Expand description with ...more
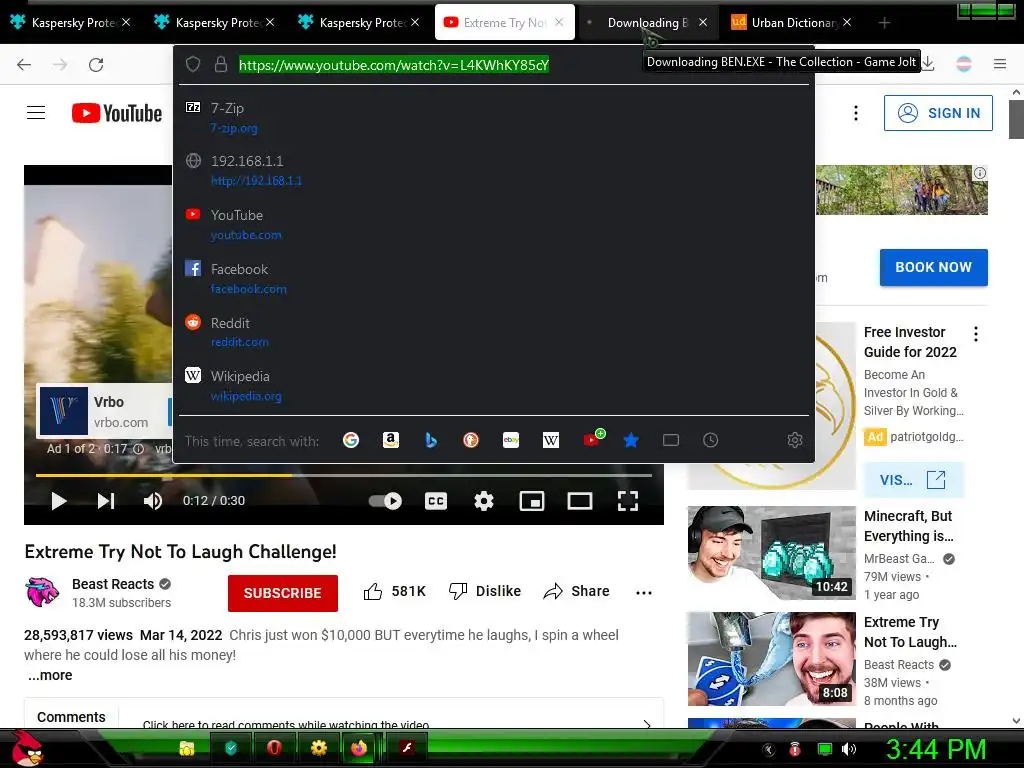Image resolution: width=1024 pixels, height=768 pixels. pyautogui.click(x=50, y=675)
